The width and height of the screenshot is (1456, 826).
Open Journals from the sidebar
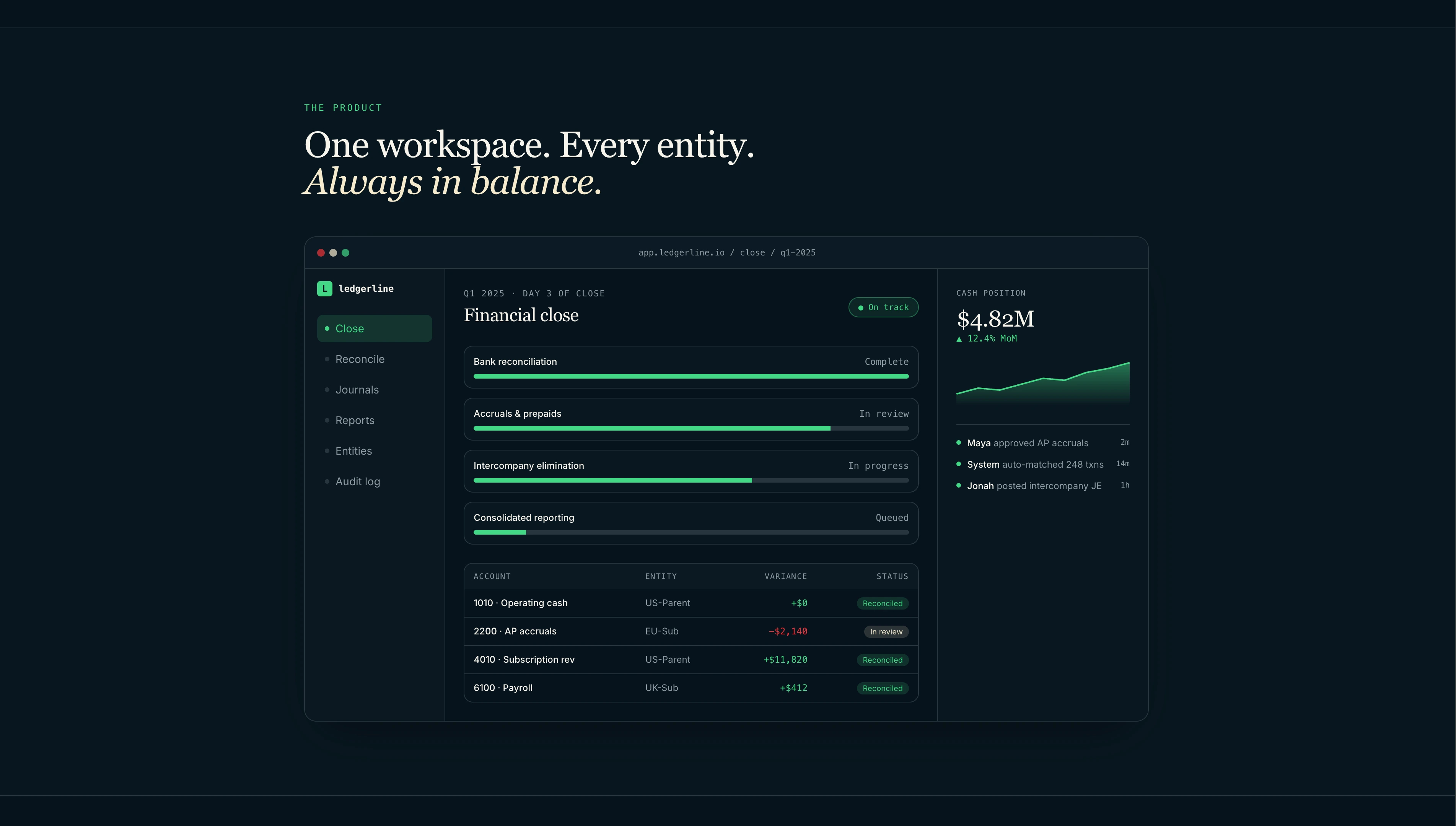pyautogui.click(x=375, y=390)
